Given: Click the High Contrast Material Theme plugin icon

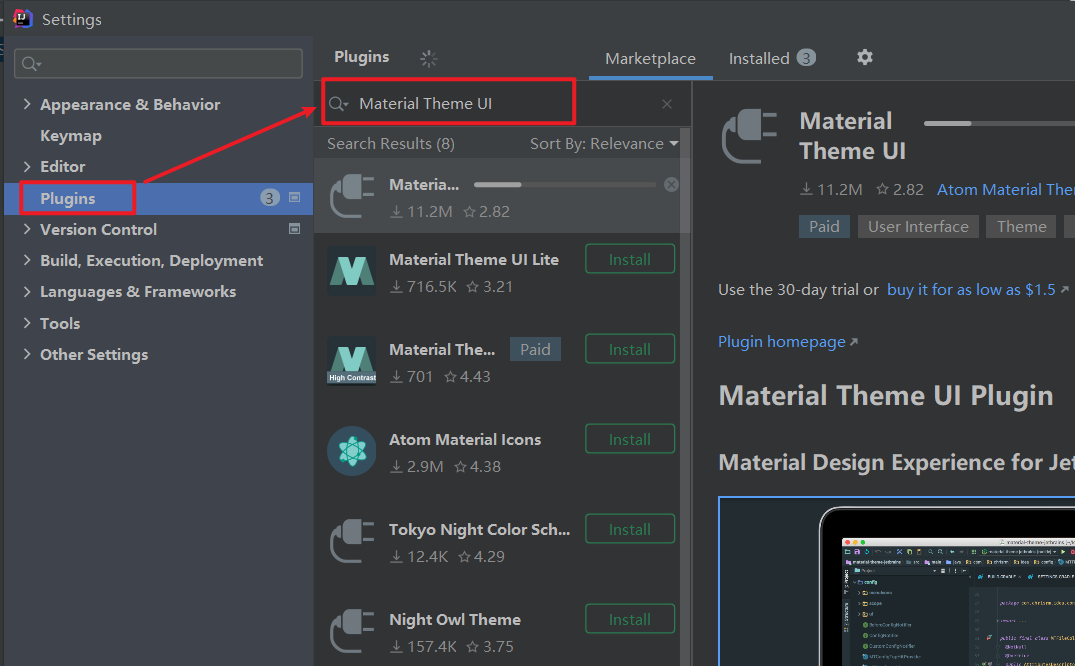Looking at the screenshot, I should click(x=352, y=361).
